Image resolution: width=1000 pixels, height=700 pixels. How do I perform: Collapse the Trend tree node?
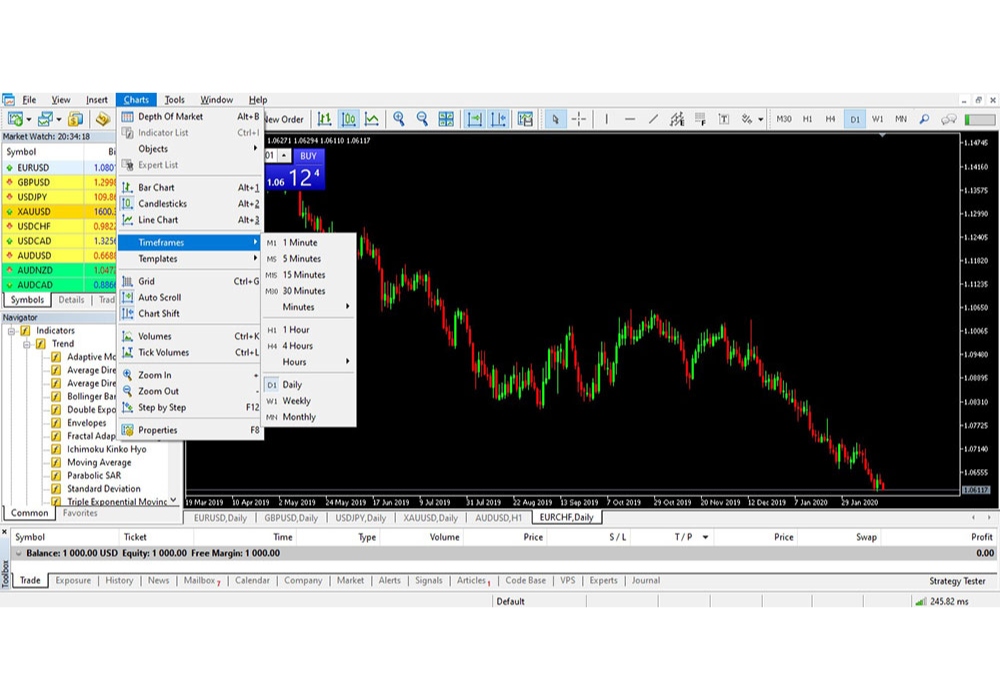[x=27, y=344]
